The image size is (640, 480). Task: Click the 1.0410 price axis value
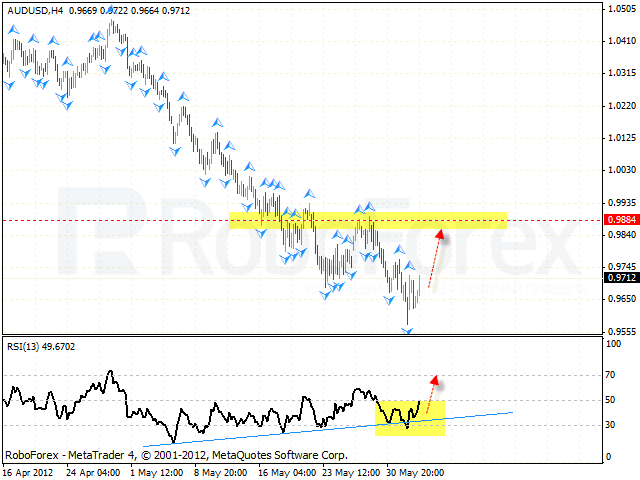[622, 41]
